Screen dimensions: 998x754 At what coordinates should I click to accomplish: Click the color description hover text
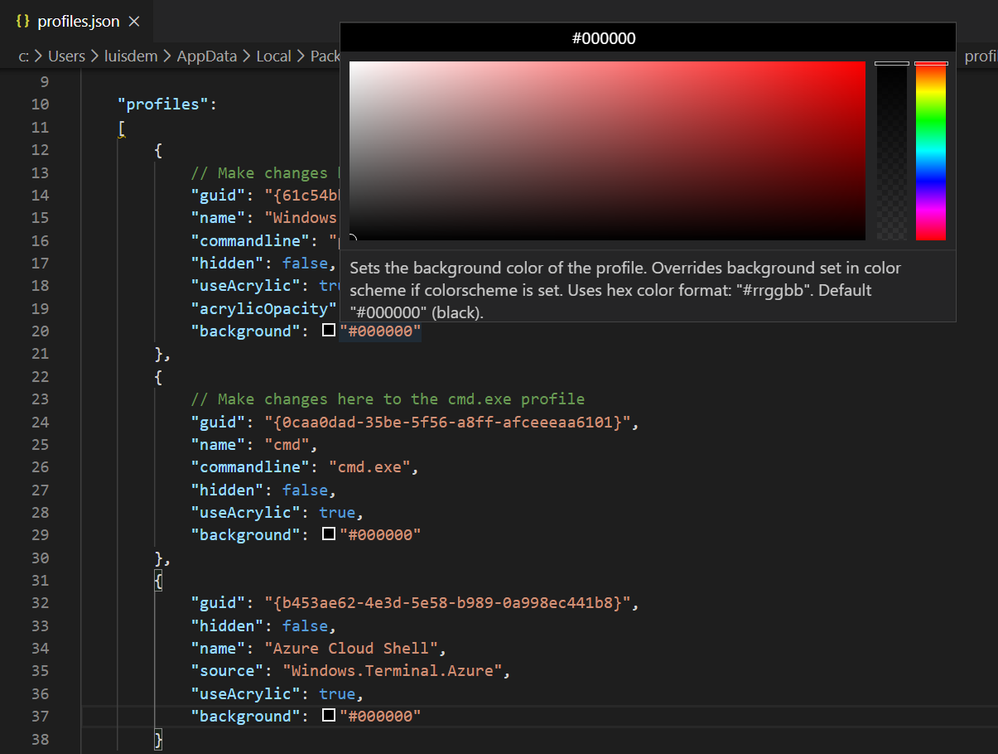click(625, 290)
